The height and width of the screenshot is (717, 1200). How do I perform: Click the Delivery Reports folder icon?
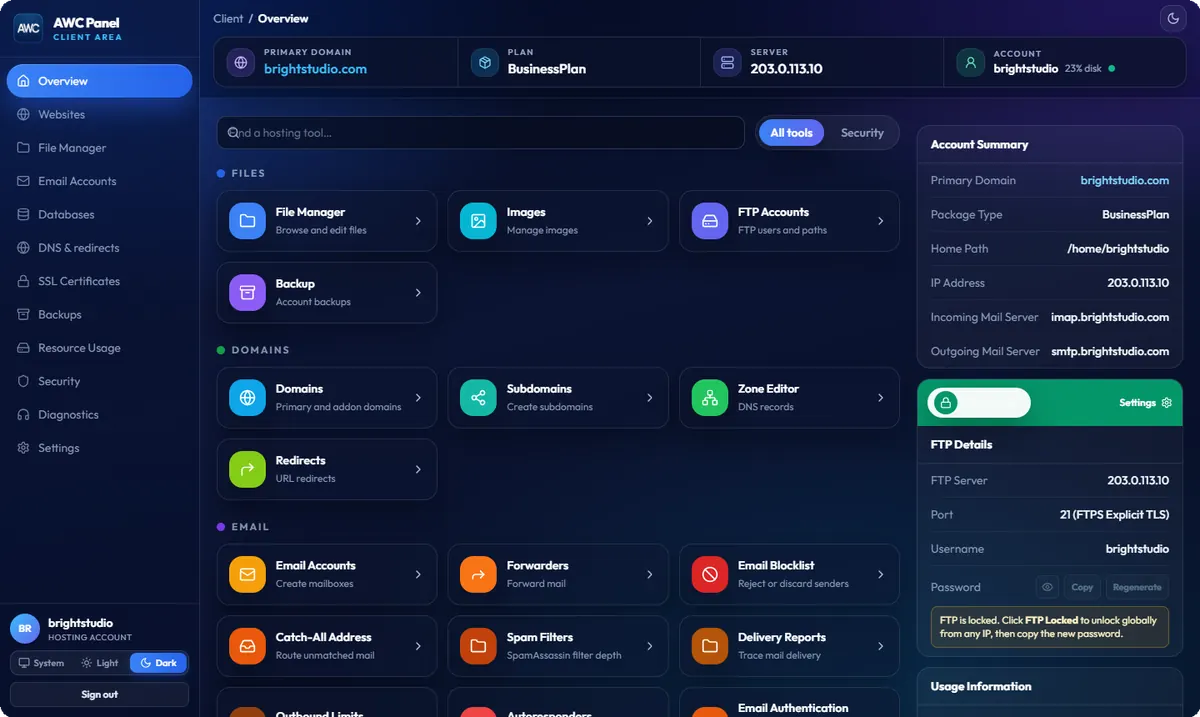[710, 646]
